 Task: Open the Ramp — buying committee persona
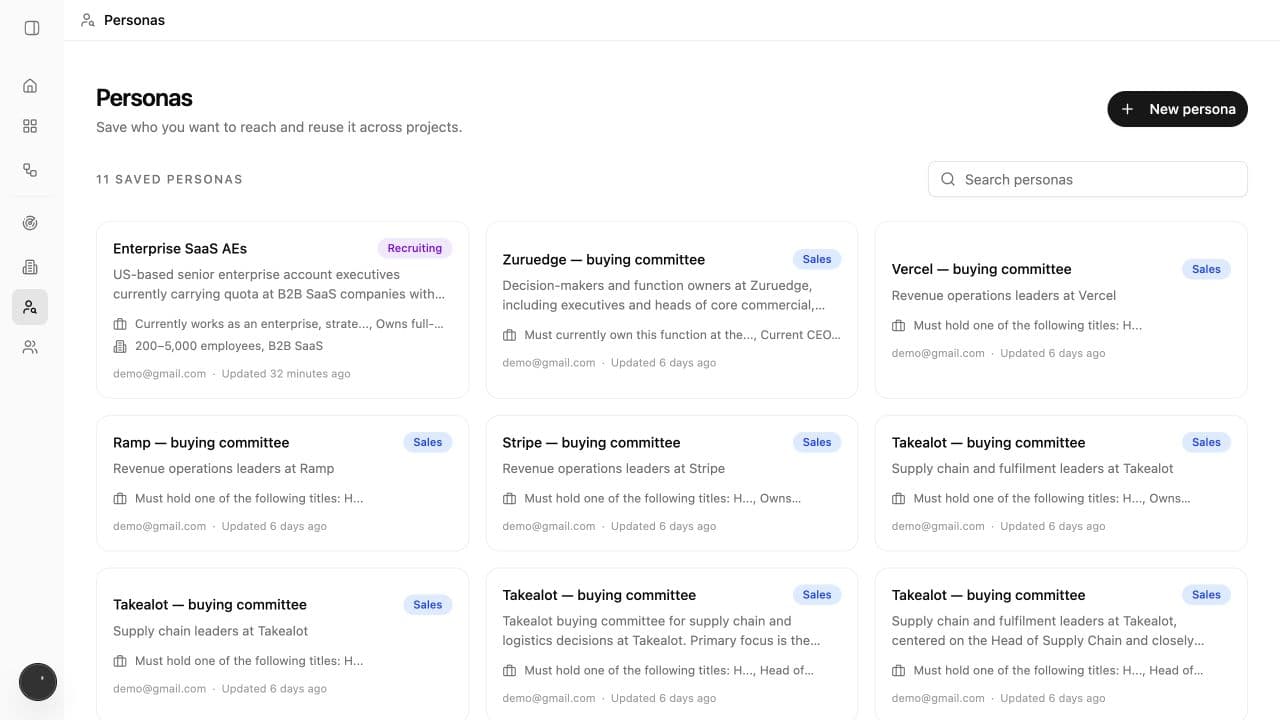tap(282, 483)
